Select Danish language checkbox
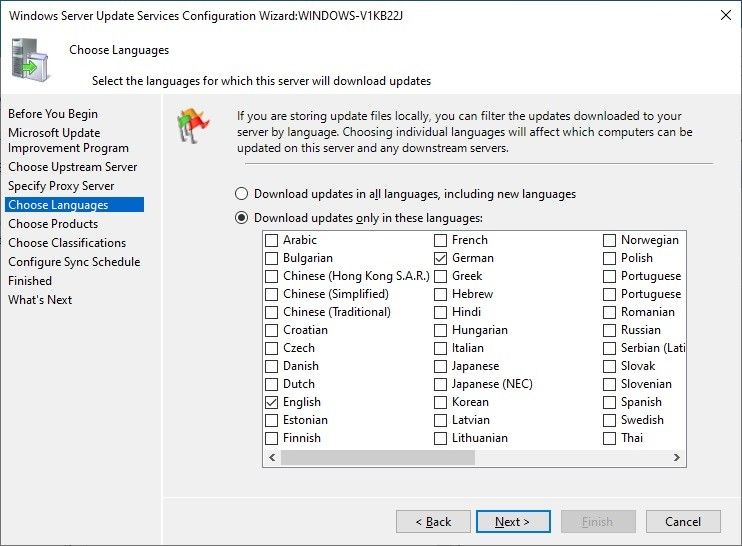This screenshot has height=546, width=742. click(x=272, y=366)
